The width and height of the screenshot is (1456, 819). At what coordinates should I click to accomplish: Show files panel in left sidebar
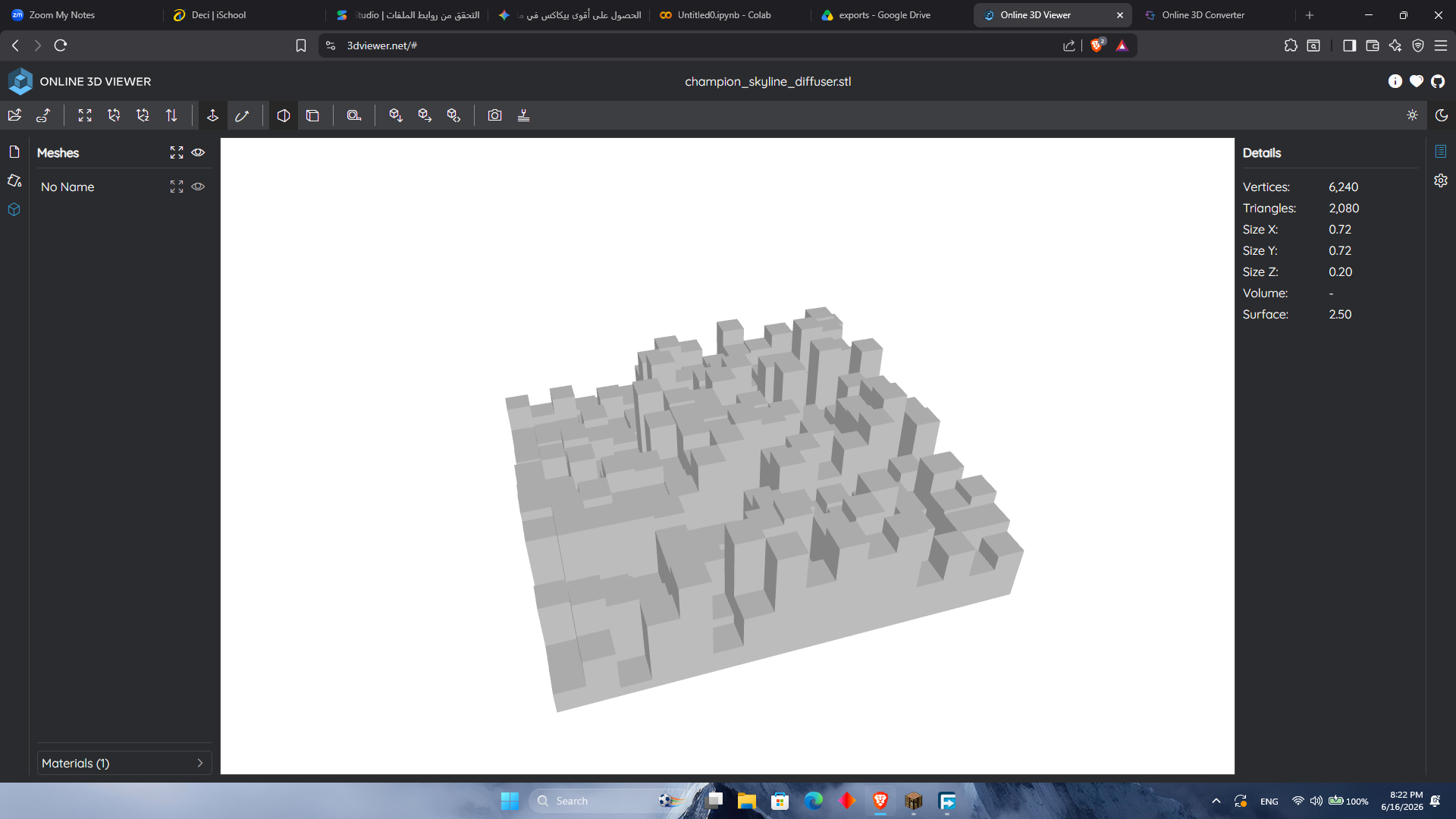14,152
